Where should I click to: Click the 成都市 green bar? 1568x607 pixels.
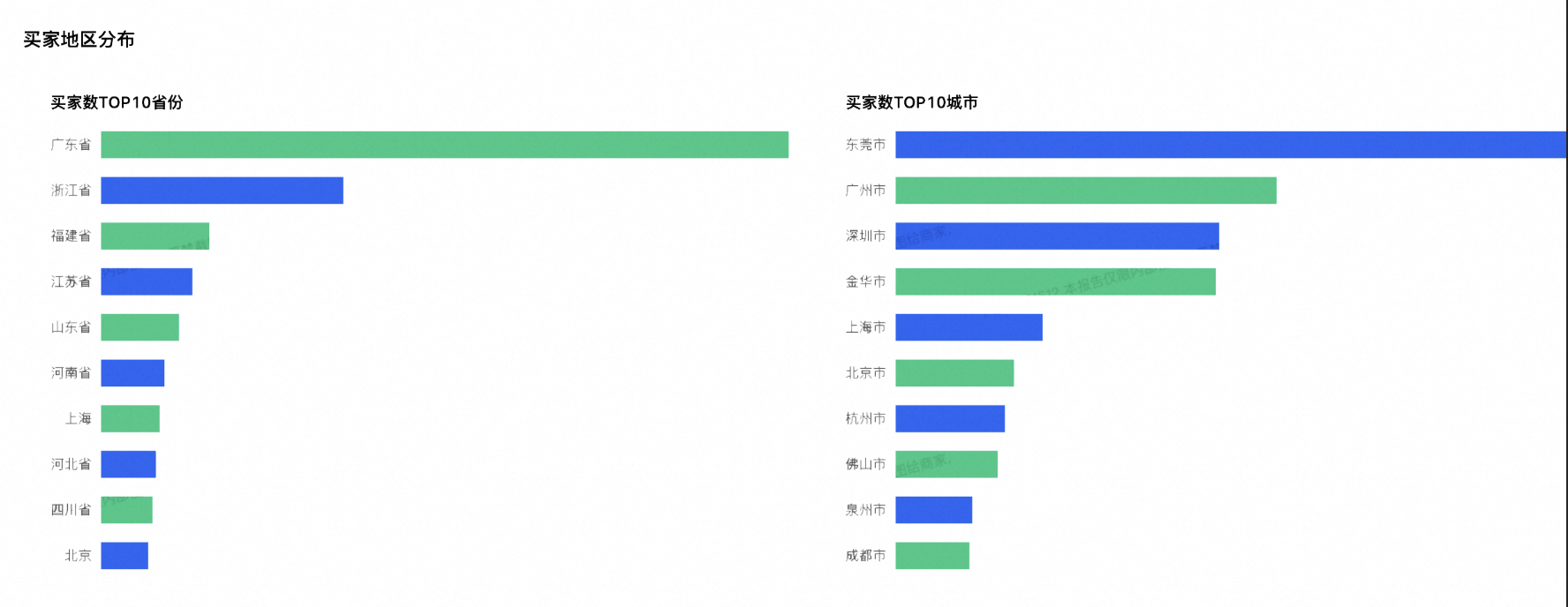point(932,556)
